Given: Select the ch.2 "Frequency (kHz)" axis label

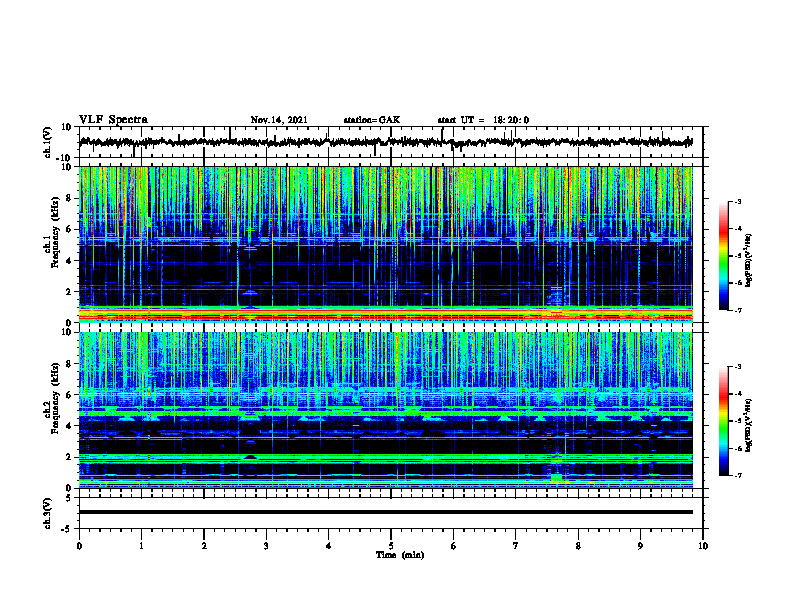Looking at the screenshot, I should 56,398.
